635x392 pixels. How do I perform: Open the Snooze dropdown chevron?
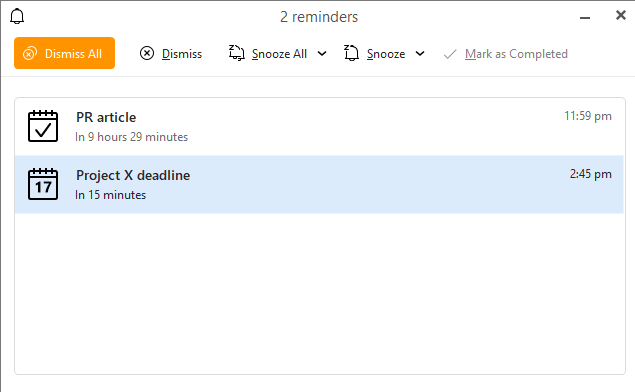(x=420, y=53)
